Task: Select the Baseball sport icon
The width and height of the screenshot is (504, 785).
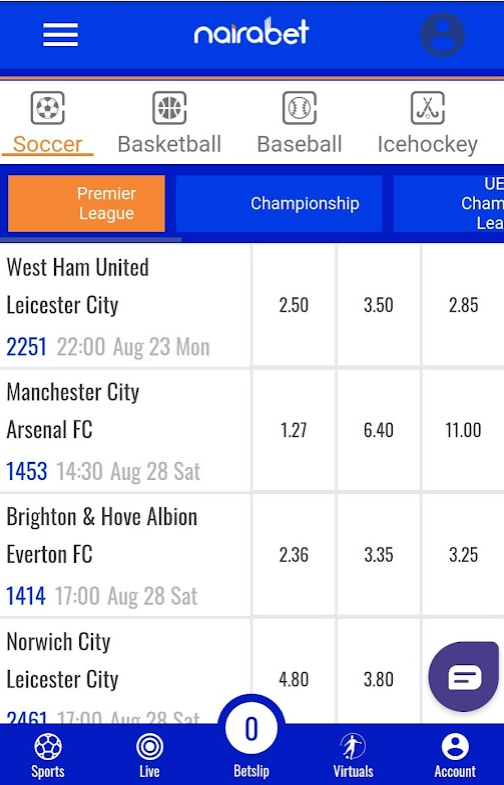Action: (x=299, y=108)
